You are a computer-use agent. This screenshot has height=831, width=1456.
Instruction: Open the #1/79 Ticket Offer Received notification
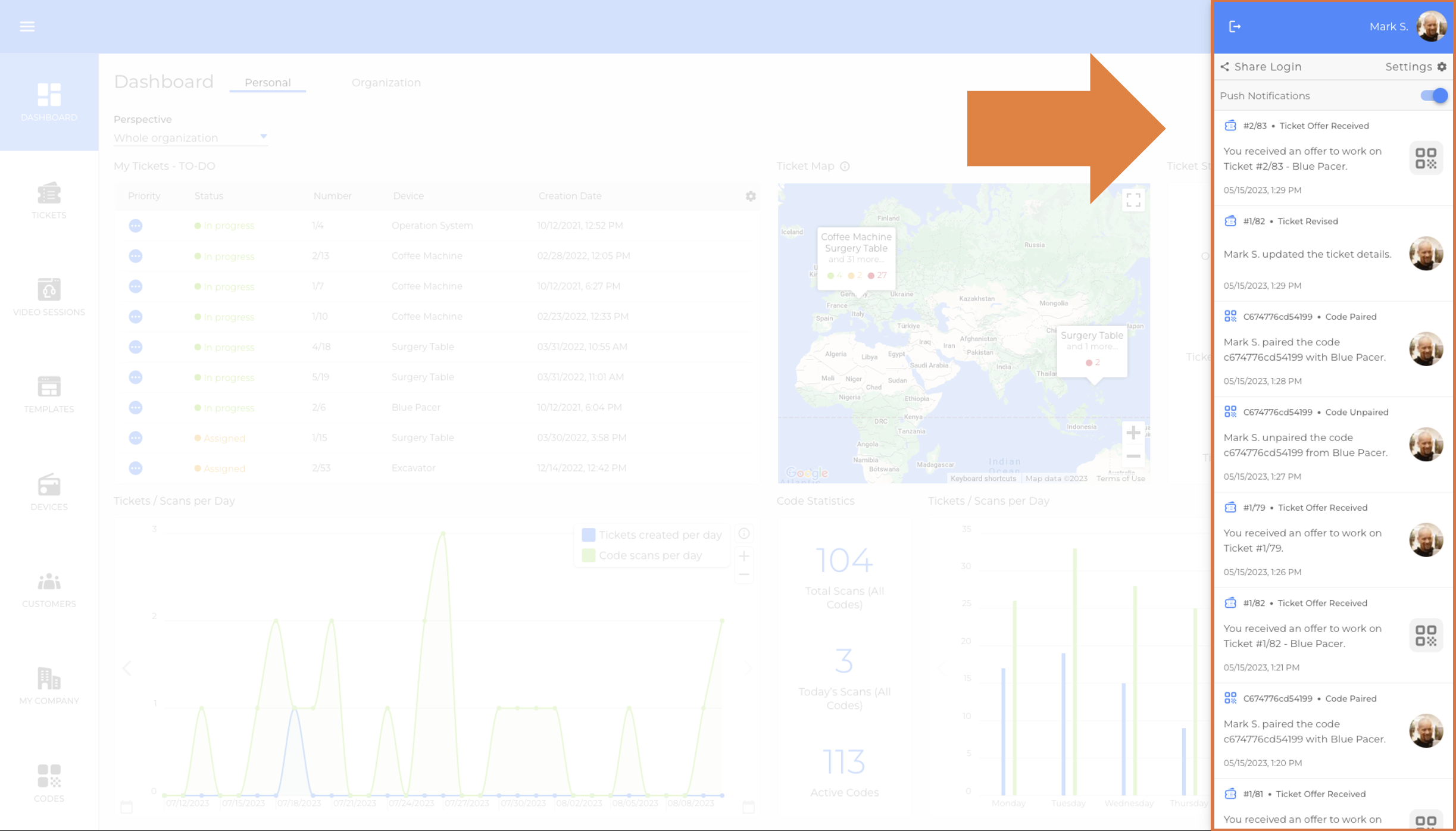pos(1333,540)
